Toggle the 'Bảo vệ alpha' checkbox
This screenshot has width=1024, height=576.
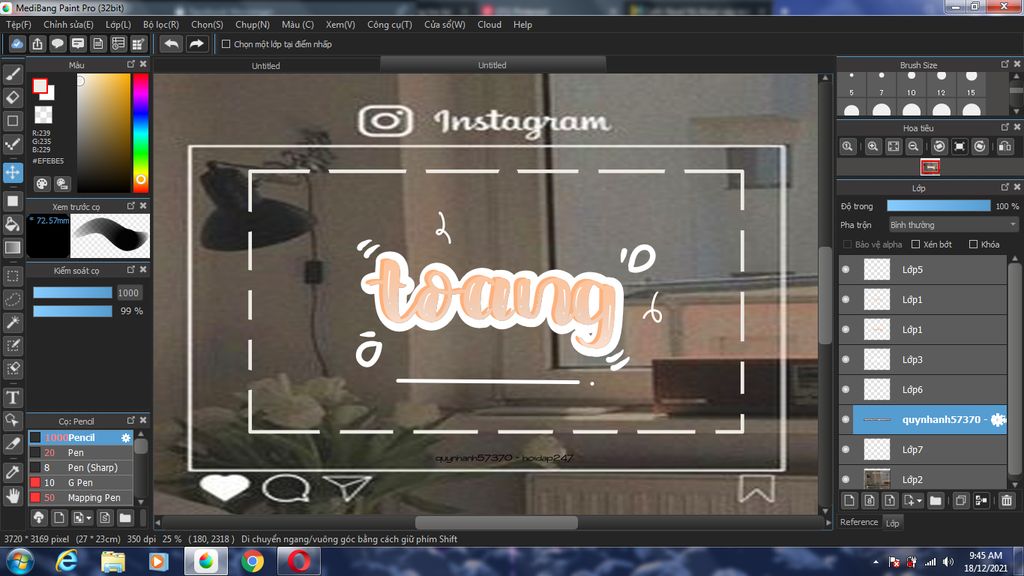point(847,244)
